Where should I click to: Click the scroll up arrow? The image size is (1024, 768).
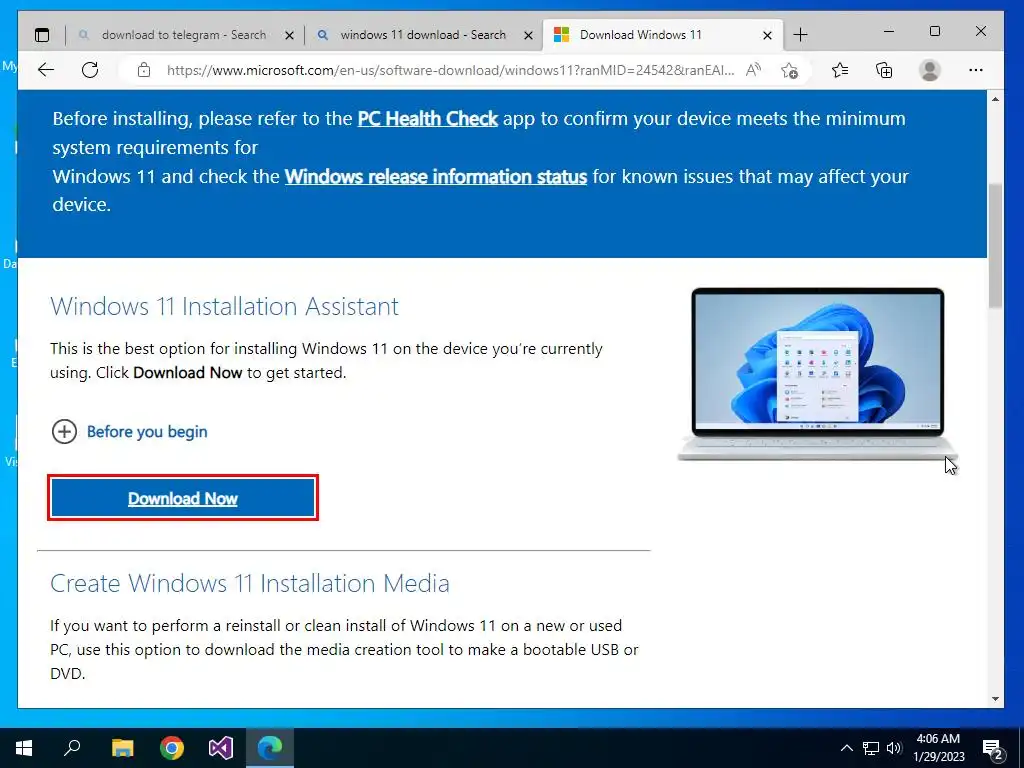[x=995, y=99]
